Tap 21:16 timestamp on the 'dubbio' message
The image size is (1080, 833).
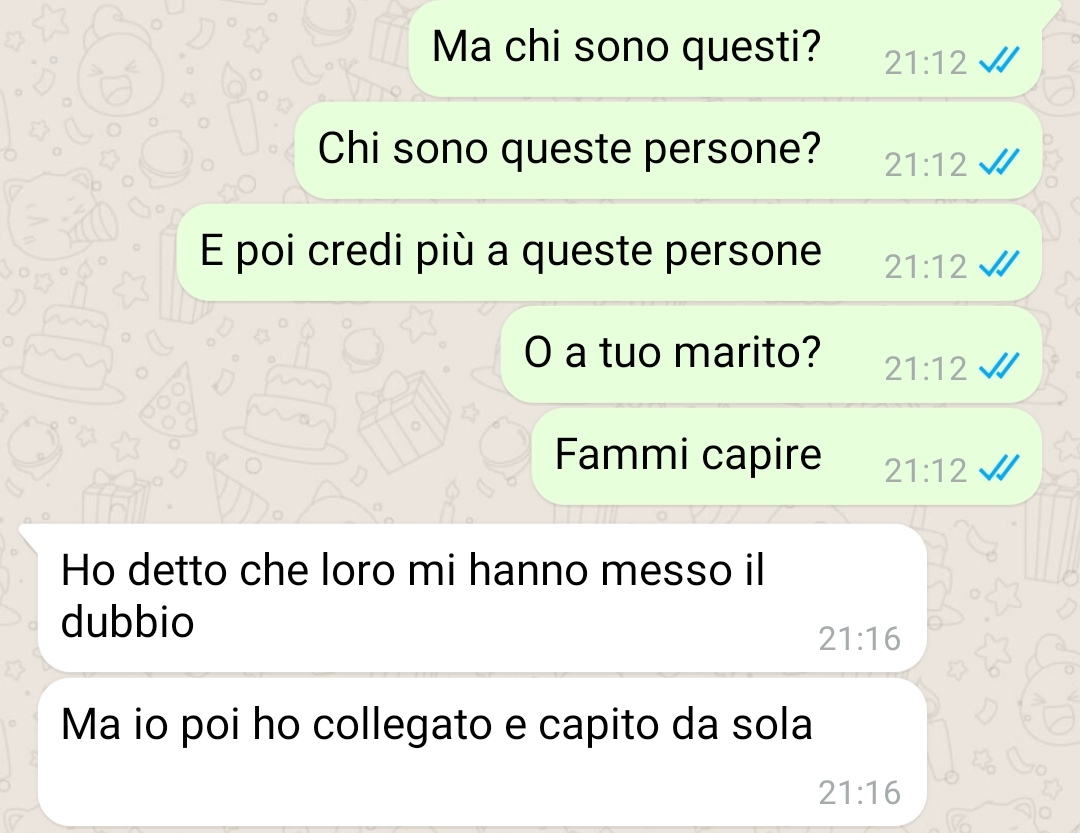860,639
